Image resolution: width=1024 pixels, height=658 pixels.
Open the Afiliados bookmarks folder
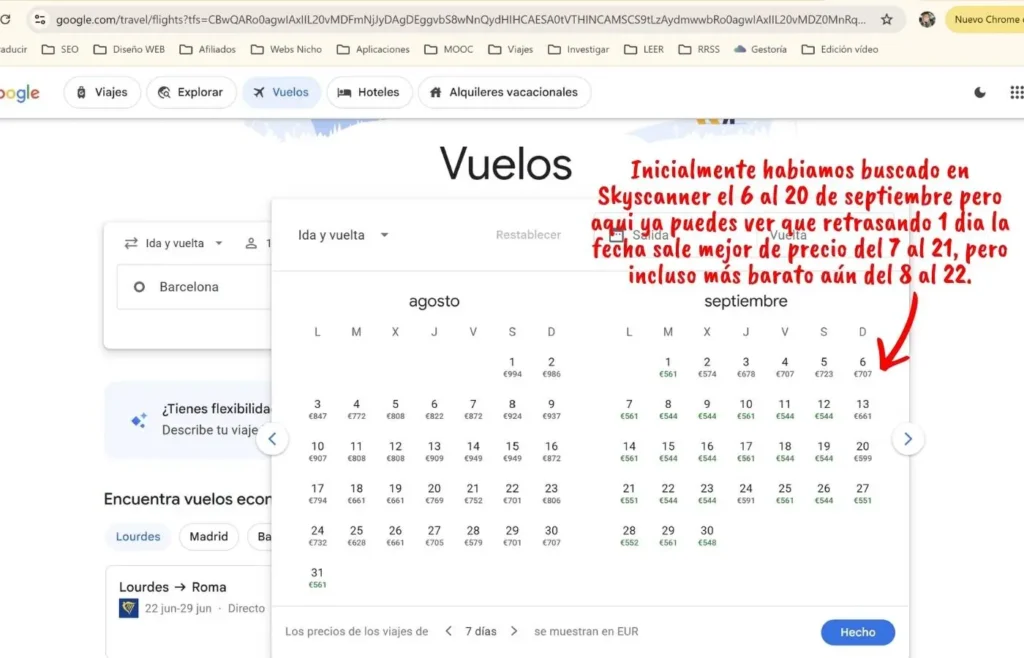(x=208, y=50)
